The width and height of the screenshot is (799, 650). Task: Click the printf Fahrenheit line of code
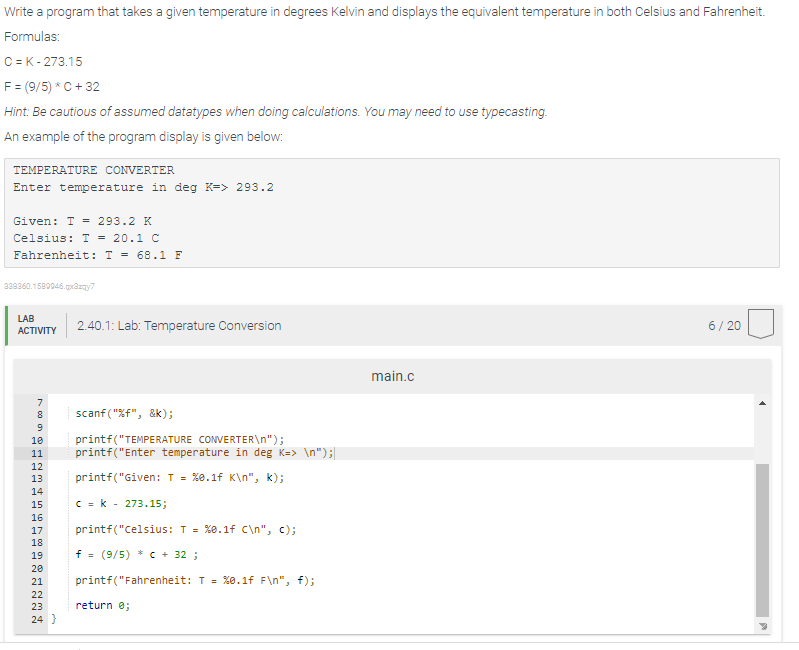click(x=195, y=580)
